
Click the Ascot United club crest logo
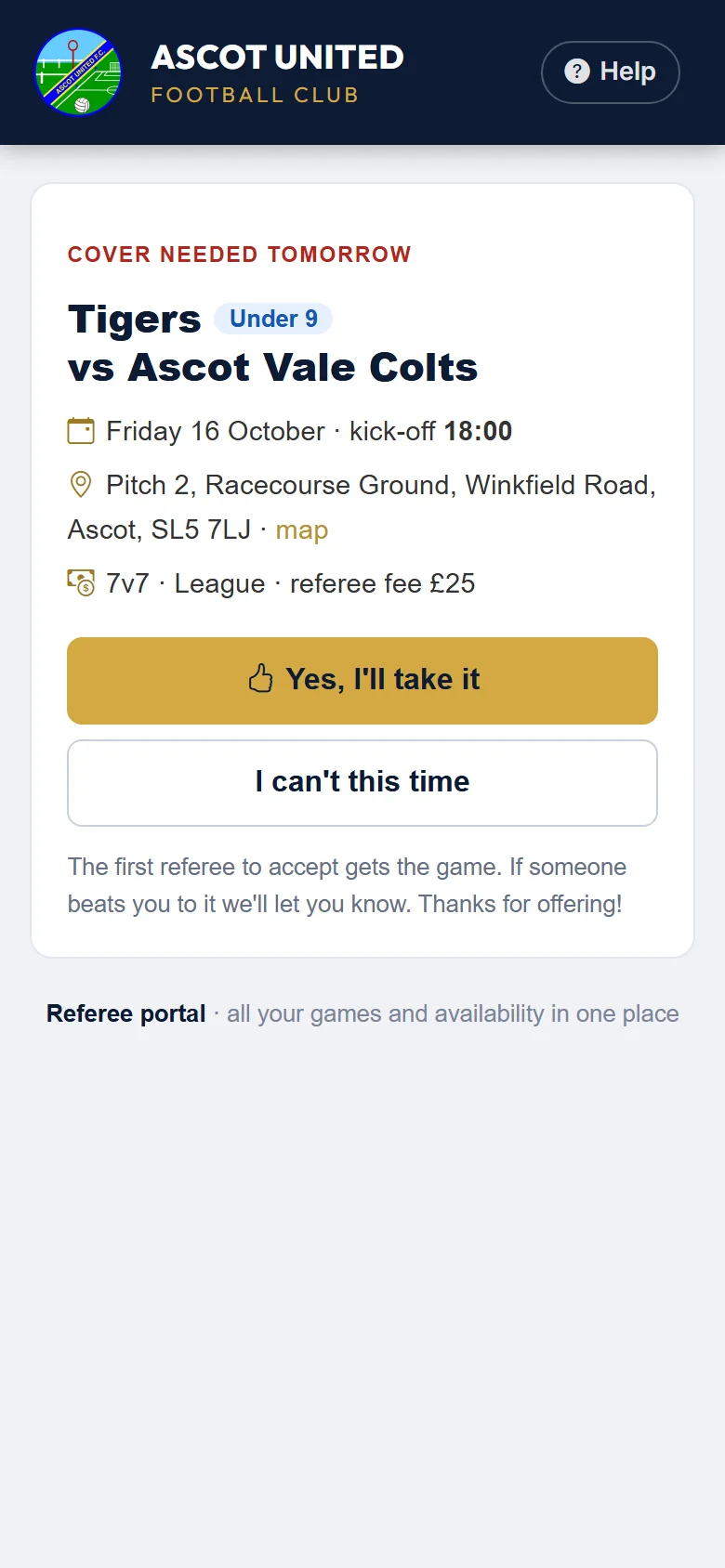[x=78, y=72]
